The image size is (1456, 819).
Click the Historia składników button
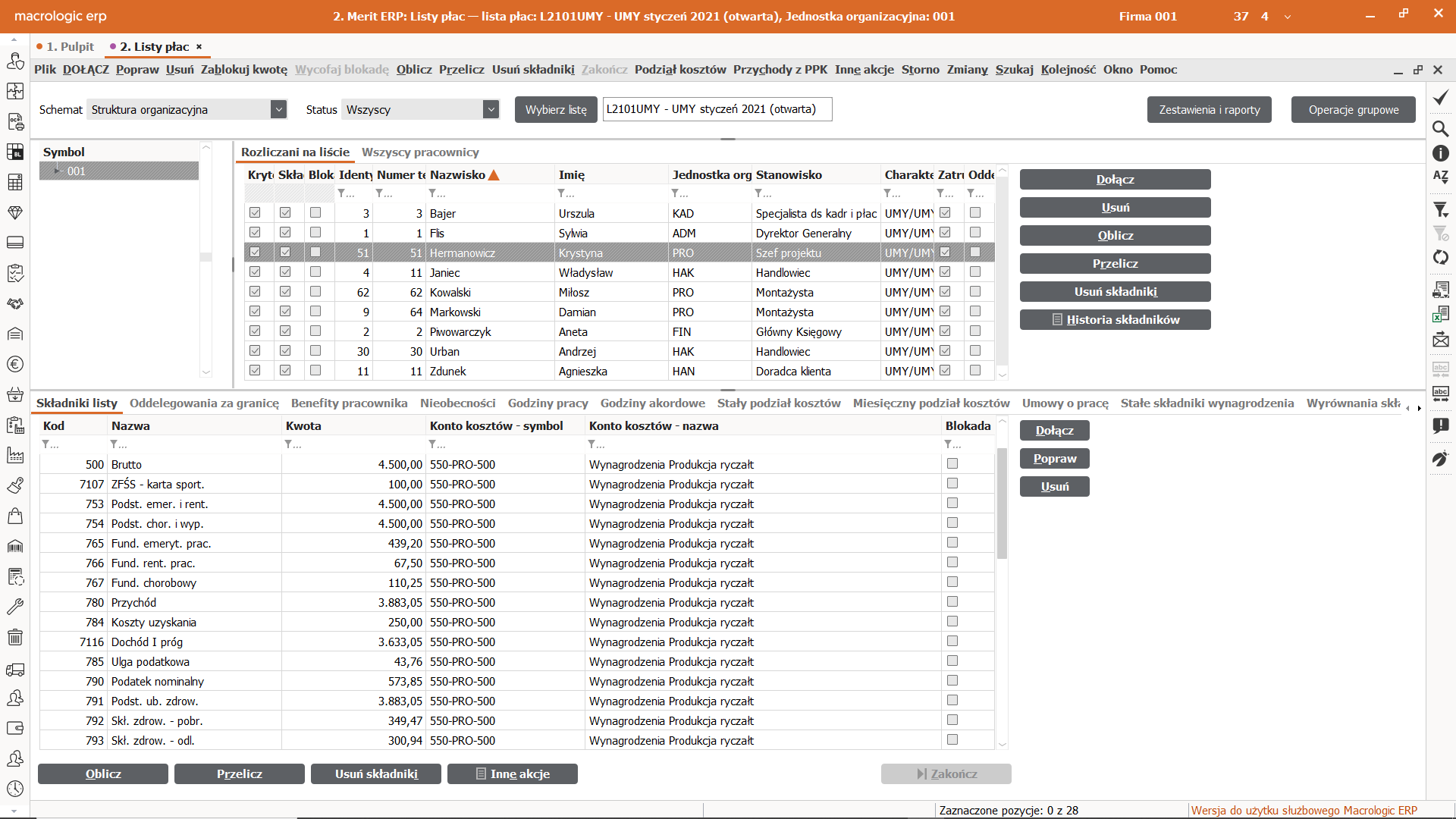tap(1115, 320)
